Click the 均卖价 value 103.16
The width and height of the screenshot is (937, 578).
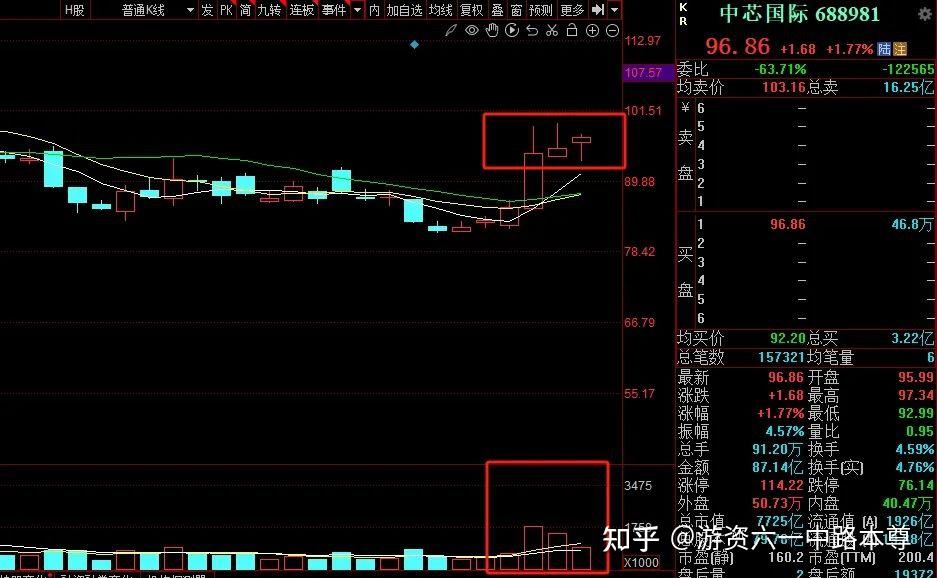point(784,87)
